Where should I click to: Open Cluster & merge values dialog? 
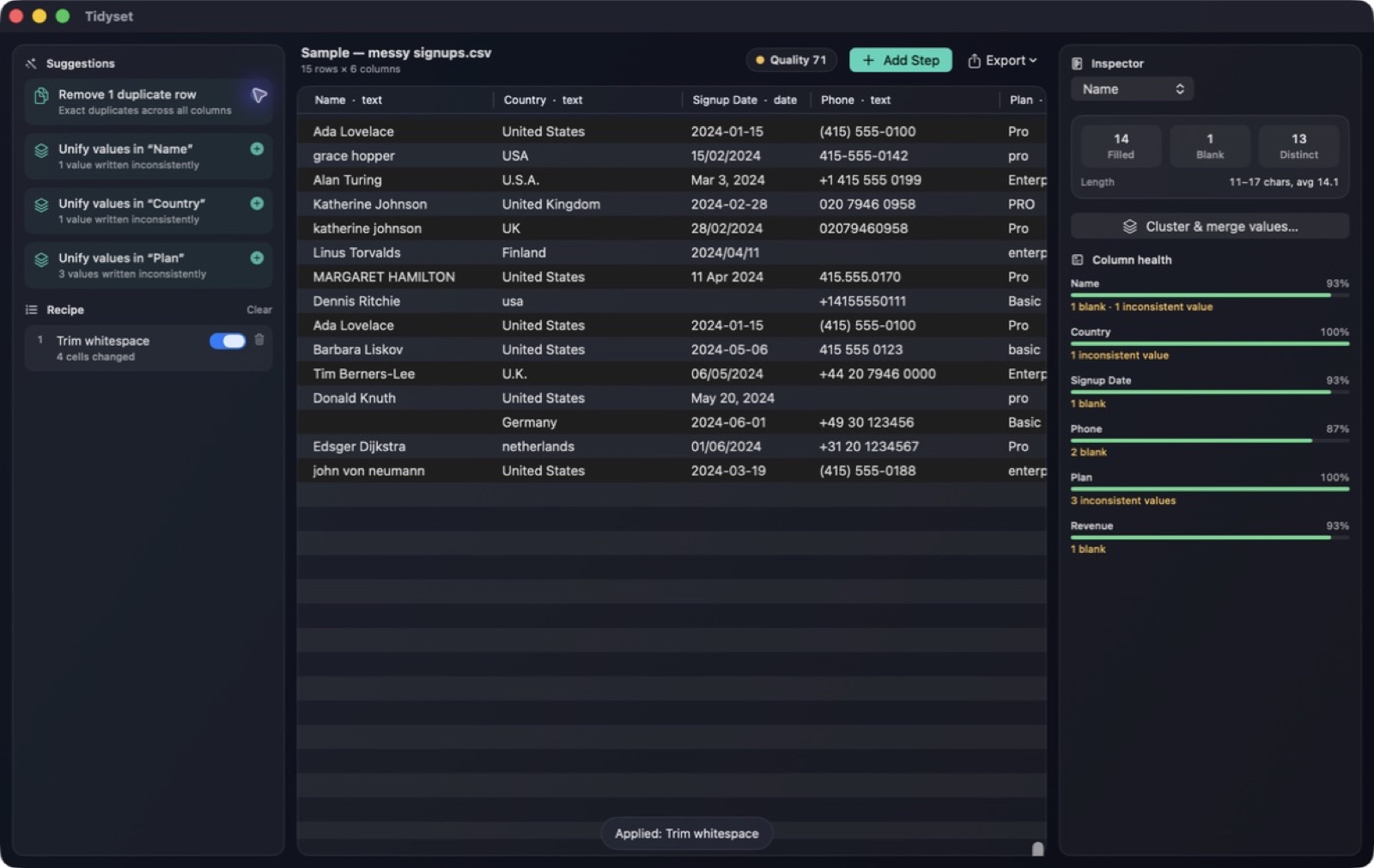tap(1209, 227)
